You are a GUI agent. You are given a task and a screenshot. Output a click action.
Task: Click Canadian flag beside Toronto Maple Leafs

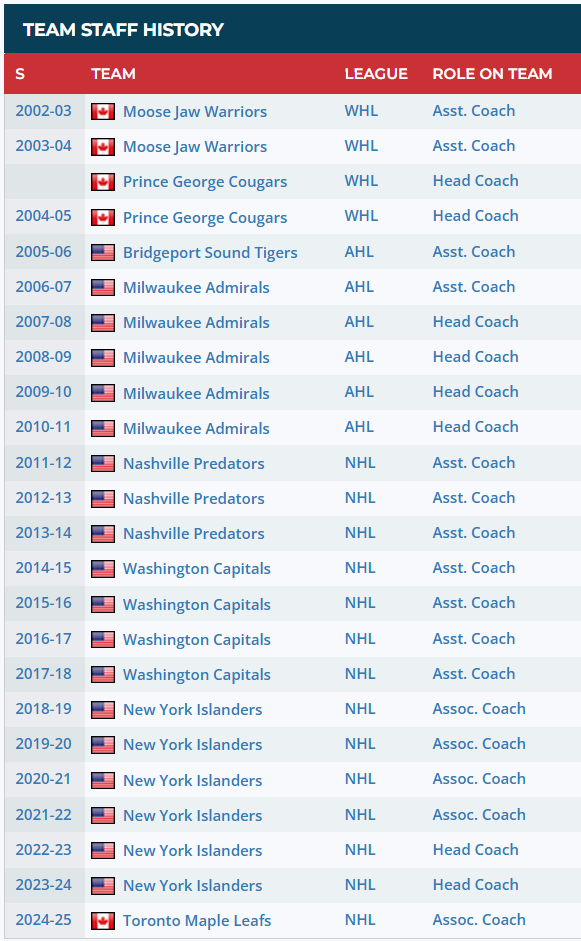pyautogui.click(x=103, y=921)
